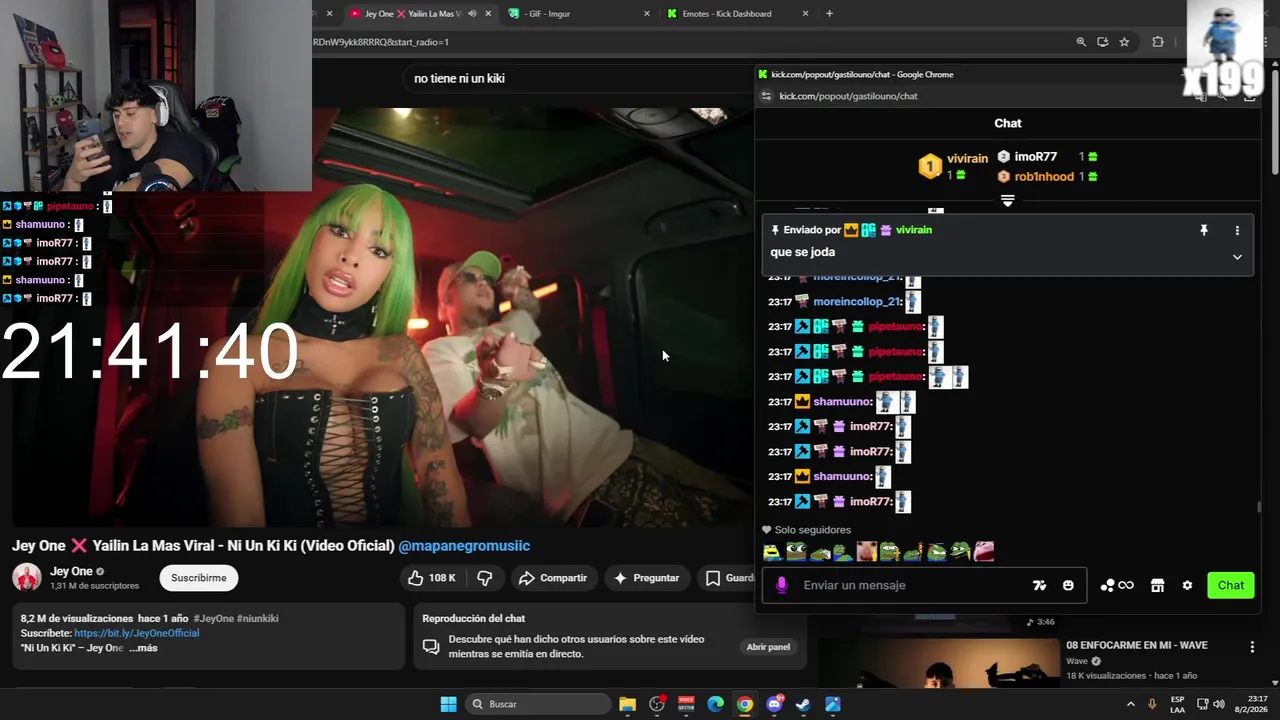Open @mapanegromusiic channel mention
This screenshot has height=720, width=1280.
(464, 546)
